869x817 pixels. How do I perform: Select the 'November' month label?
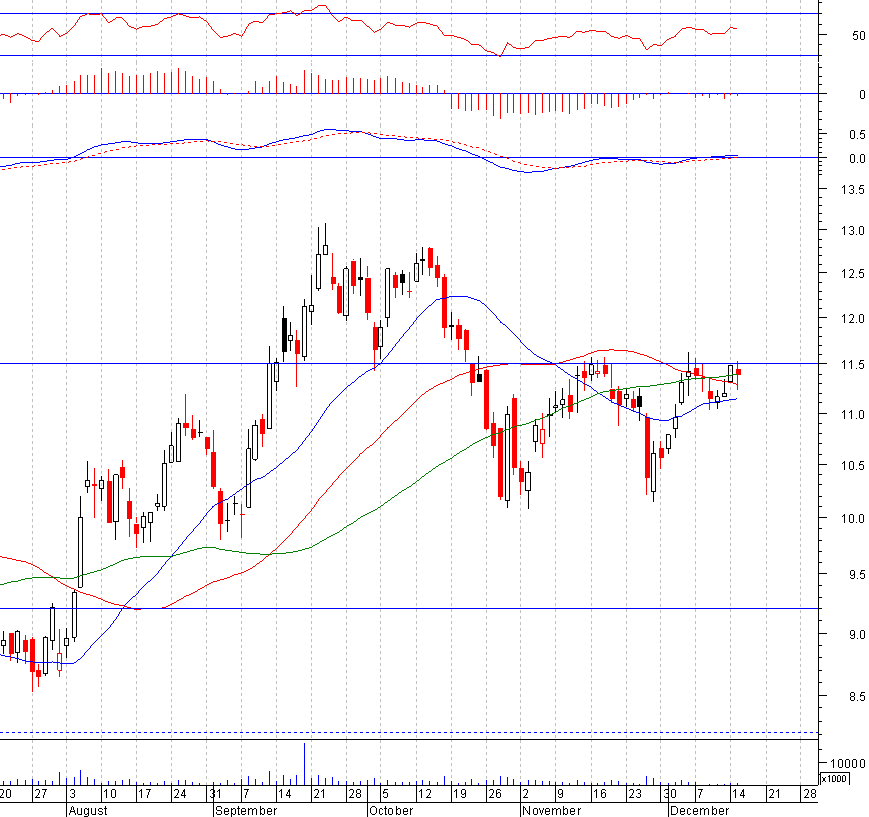[552, 810]
